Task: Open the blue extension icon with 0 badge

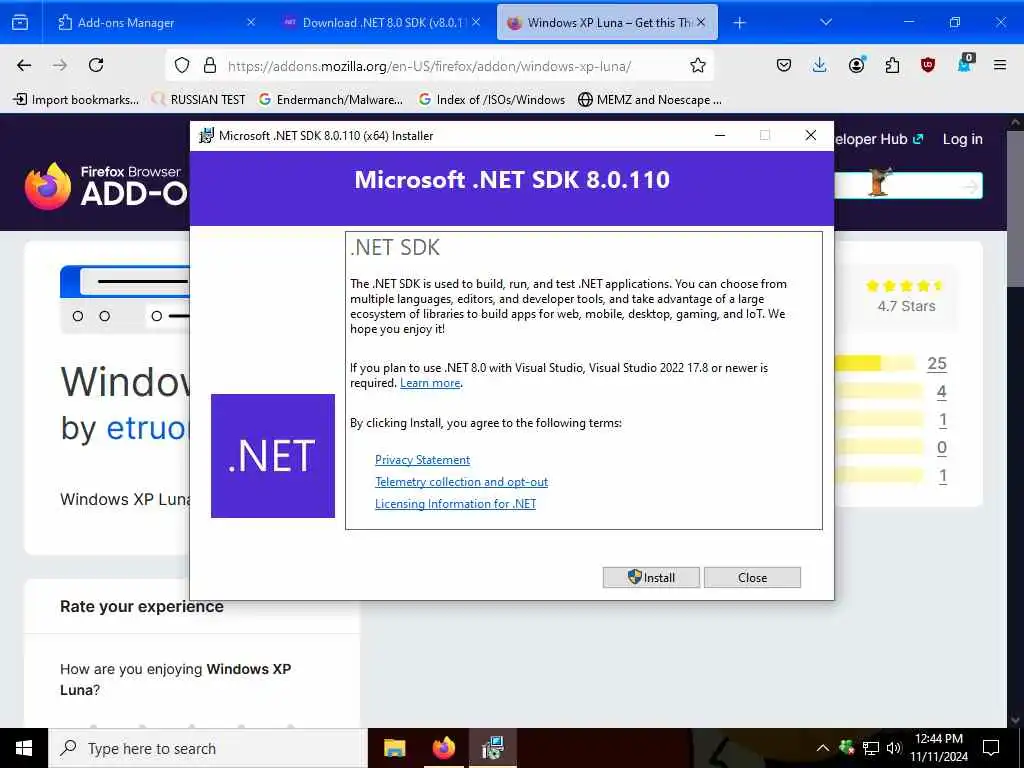Action: click(x=965, y=64)
